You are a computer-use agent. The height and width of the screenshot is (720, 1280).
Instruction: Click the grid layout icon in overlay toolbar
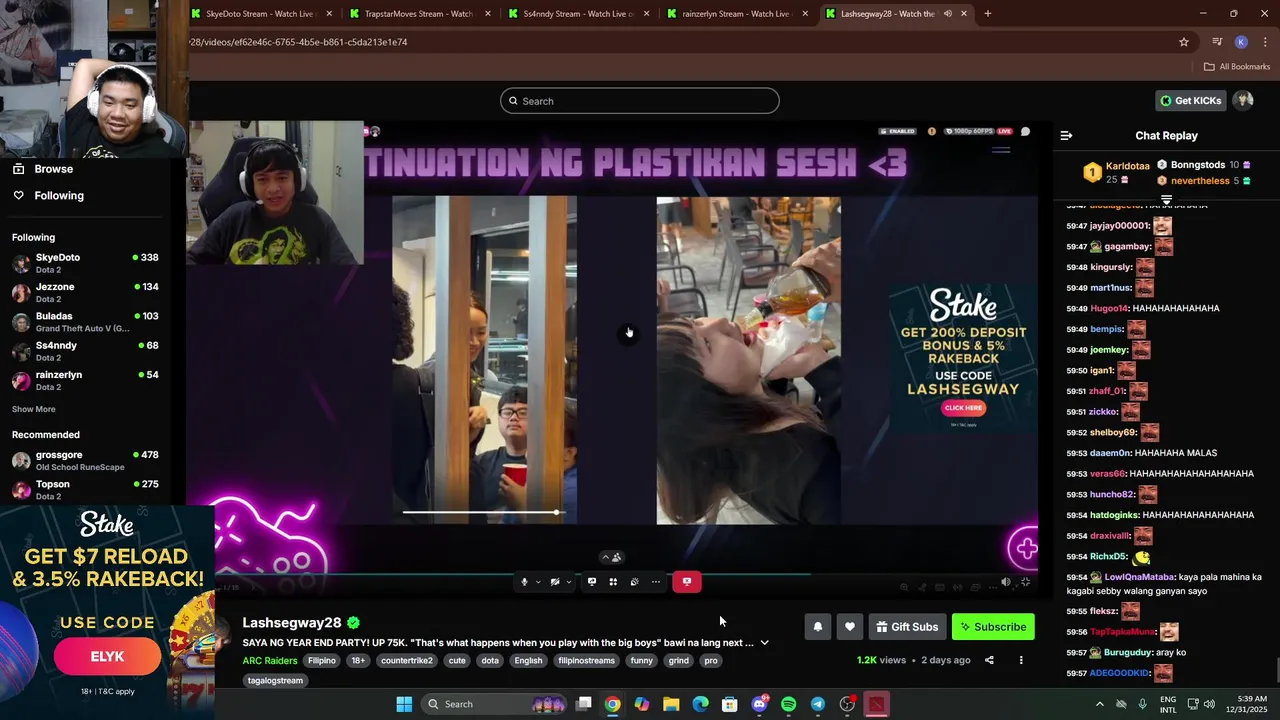tap(613, 582)
